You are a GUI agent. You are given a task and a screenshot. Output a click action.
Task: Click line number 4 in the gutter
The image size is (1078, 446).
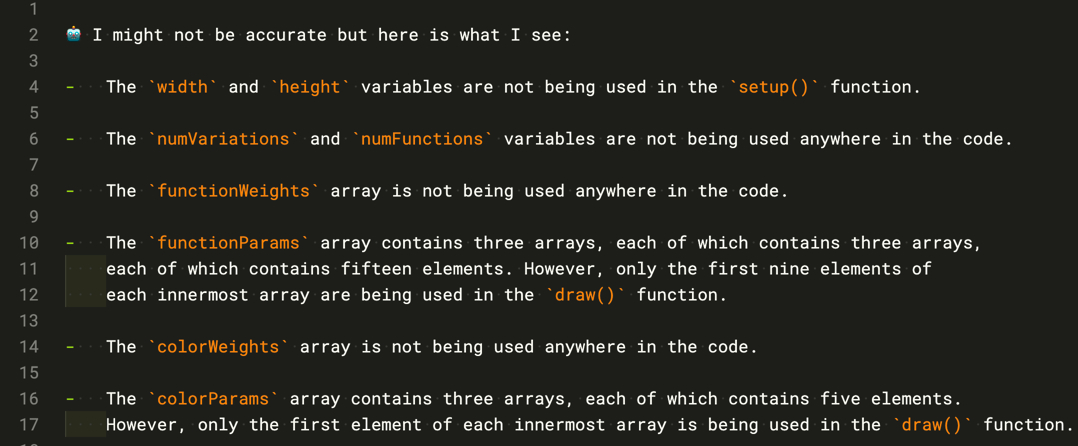(x=33, y=87)
